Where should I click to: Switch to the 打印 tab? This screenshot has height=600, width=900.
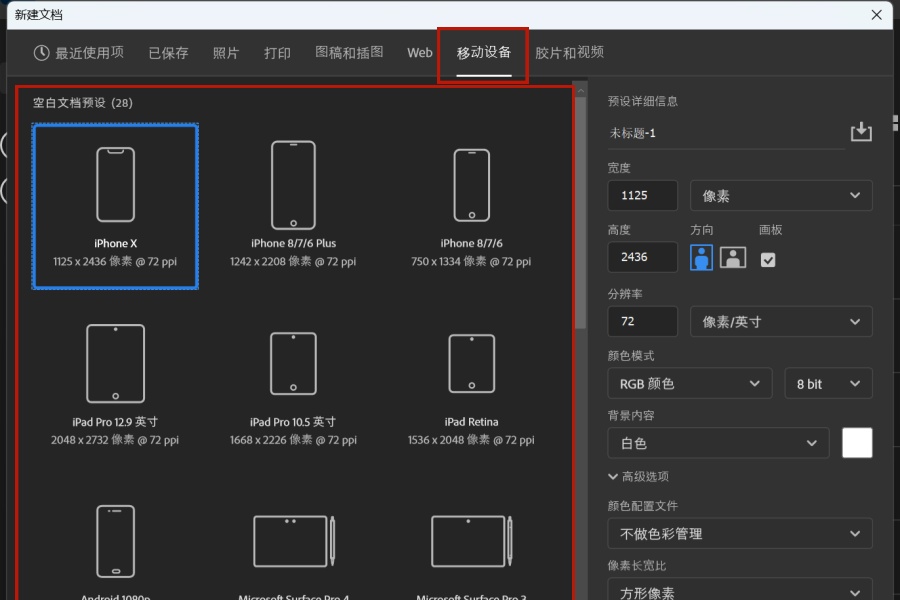click(277, 53)
